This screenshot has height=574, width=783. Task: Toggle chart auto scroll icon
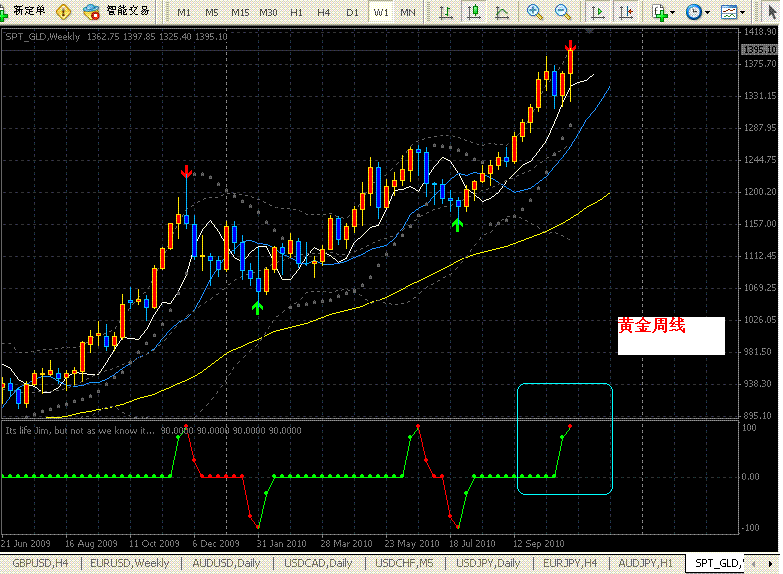[x=597, y=12]
